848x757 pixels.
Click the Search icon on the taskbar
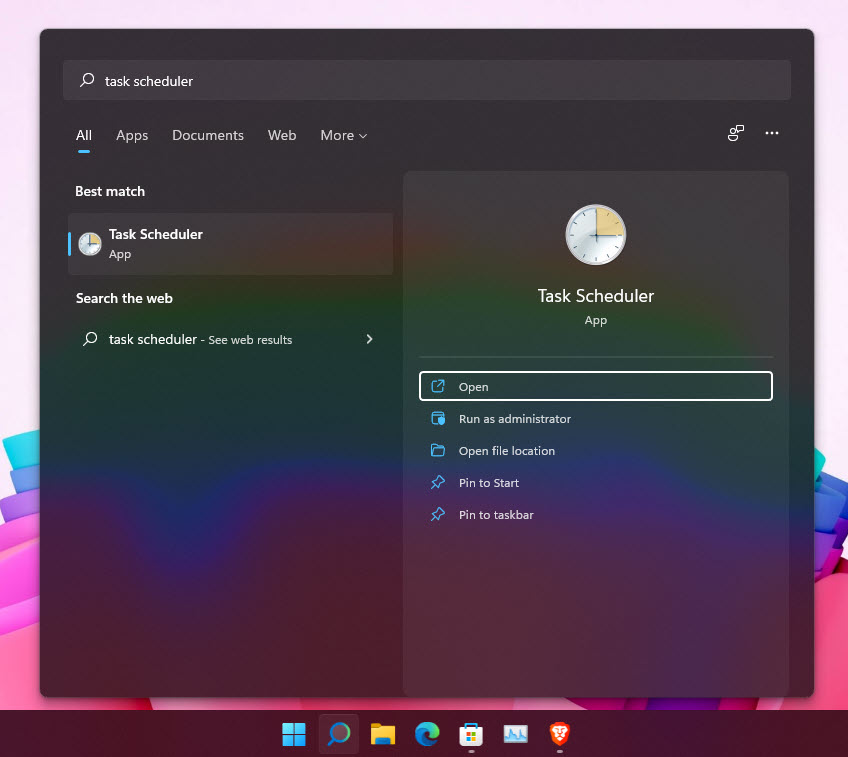click(x=339, y=734)
